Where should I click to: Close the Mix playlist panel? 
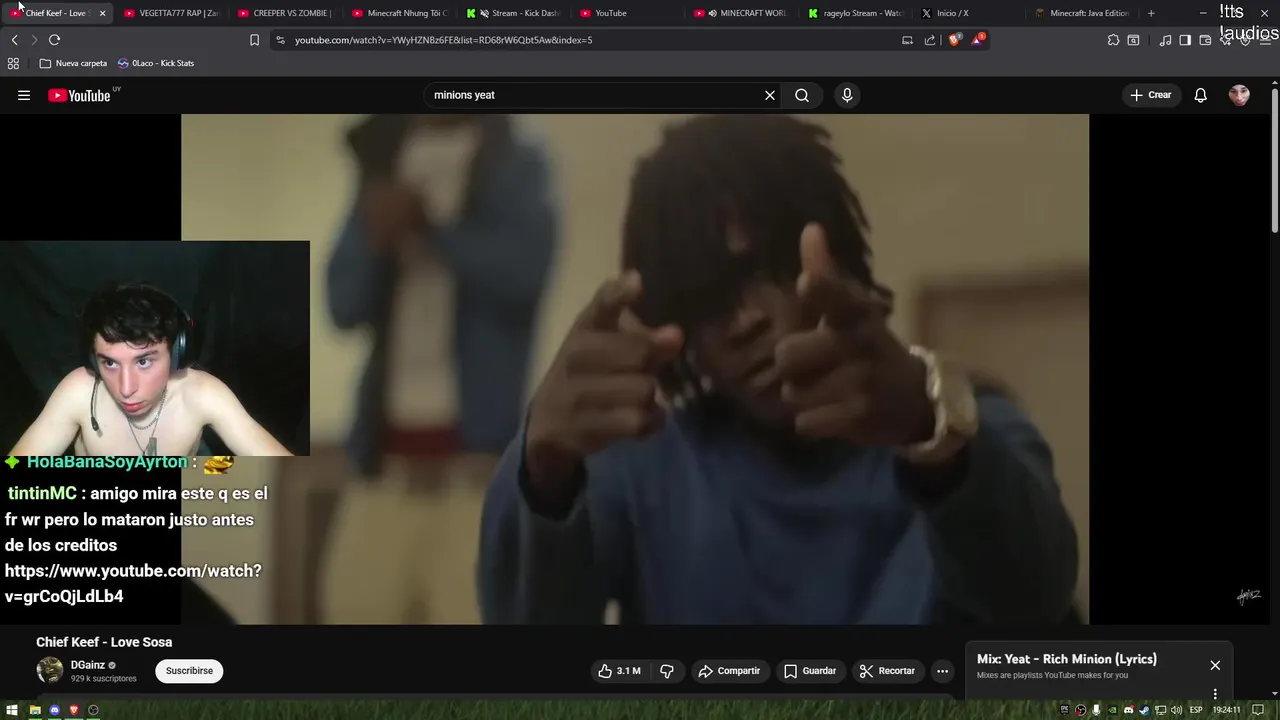(1215, 665)
